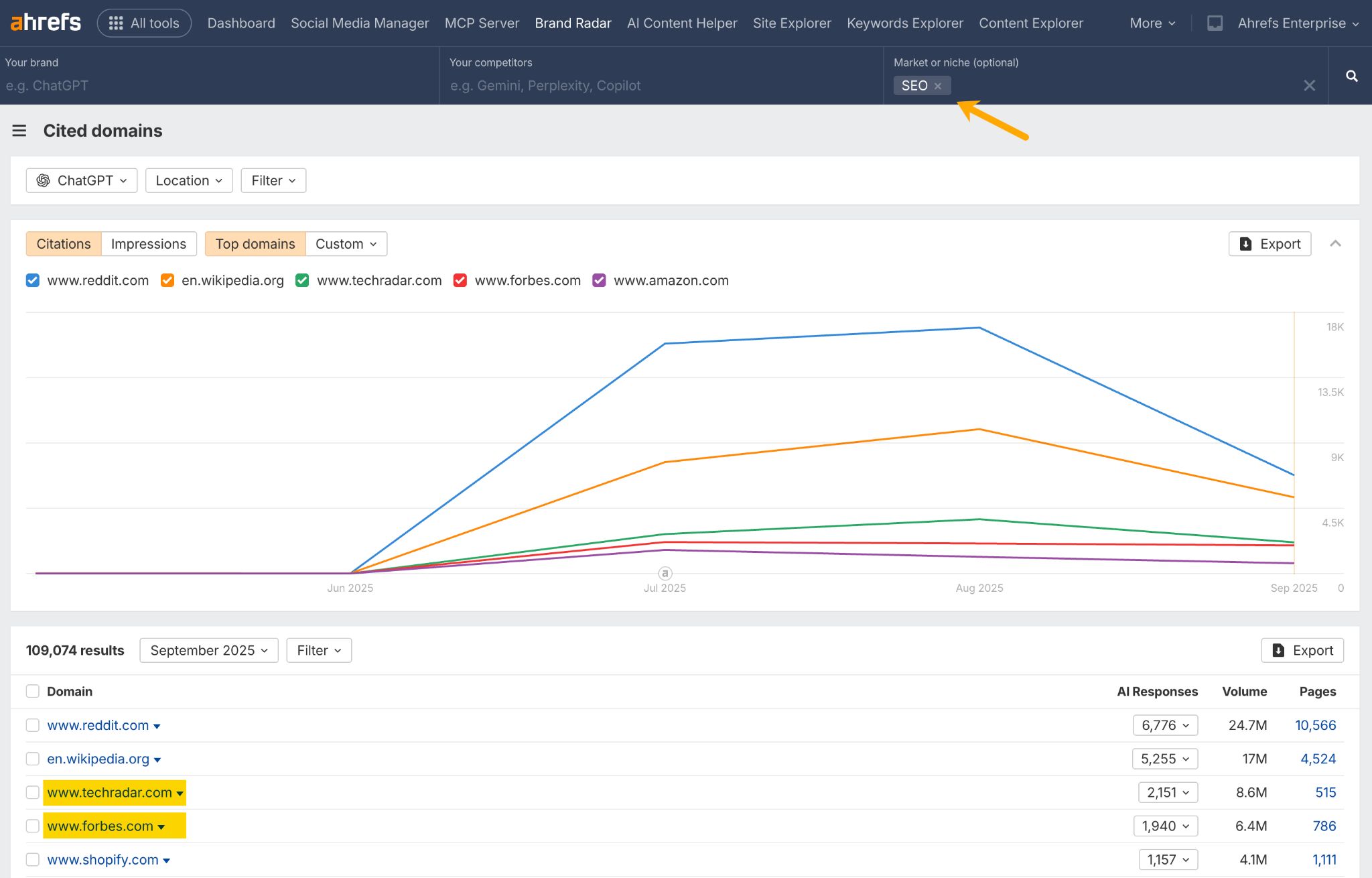Open Keywords Explorer from the top menu
Image resolution: width=1372 pixels, height=878 pixels.
(x=904, y=22)
